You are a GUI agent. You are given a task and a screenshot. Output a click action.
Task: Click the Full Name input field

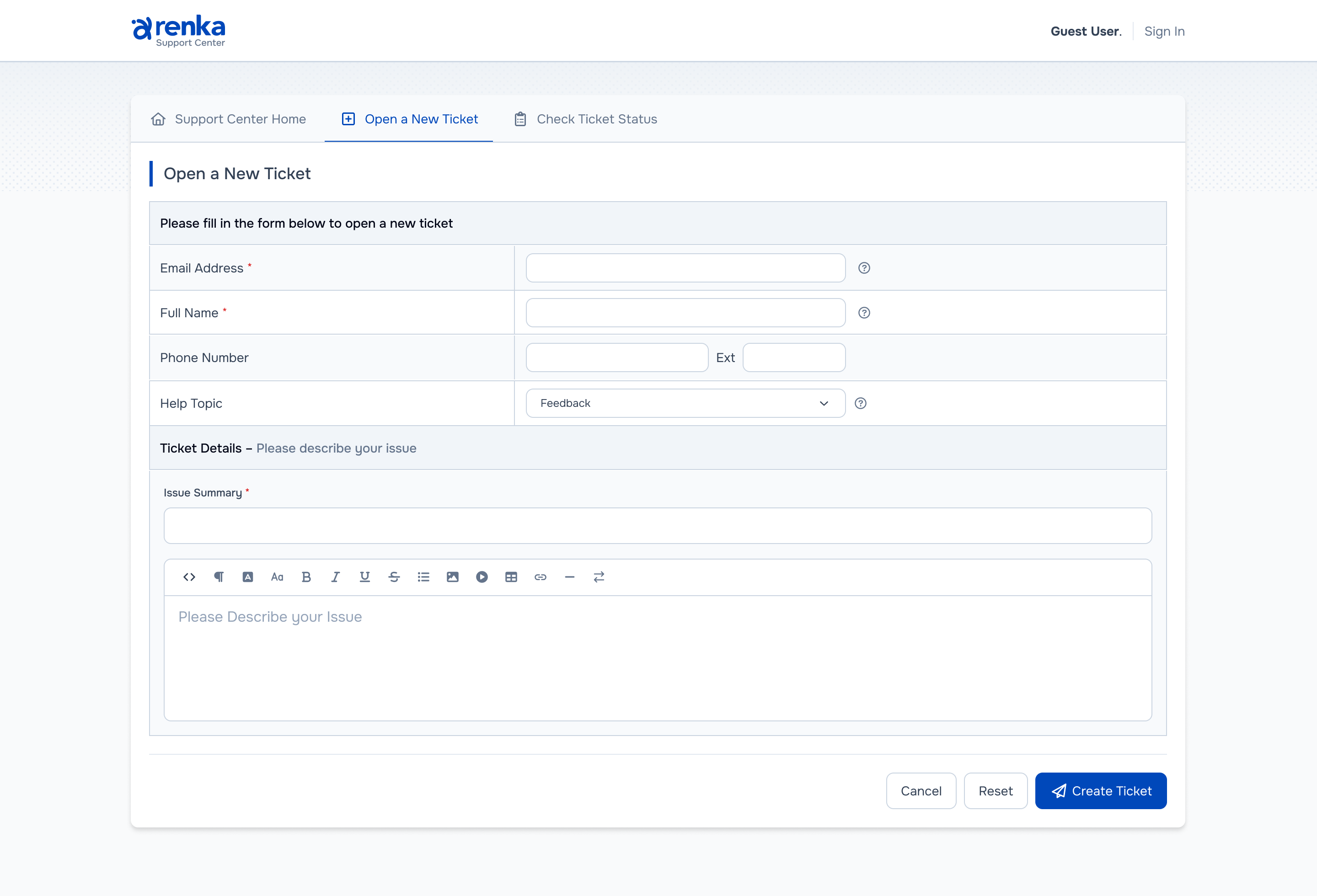click(x=685, y=313)
